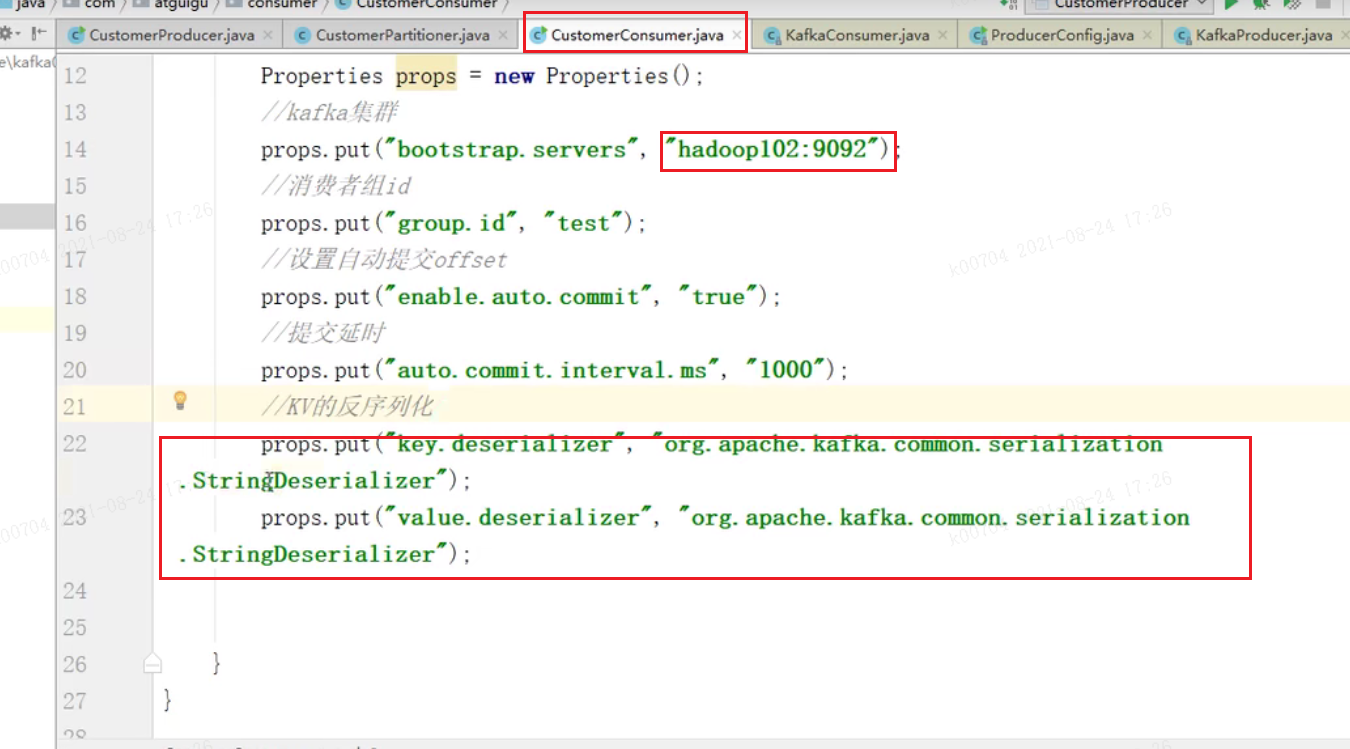This screenshot has height=749, width=1350.
Task: Click gutter line number 27
Action: pyautogui.click(x=74, y=701)
